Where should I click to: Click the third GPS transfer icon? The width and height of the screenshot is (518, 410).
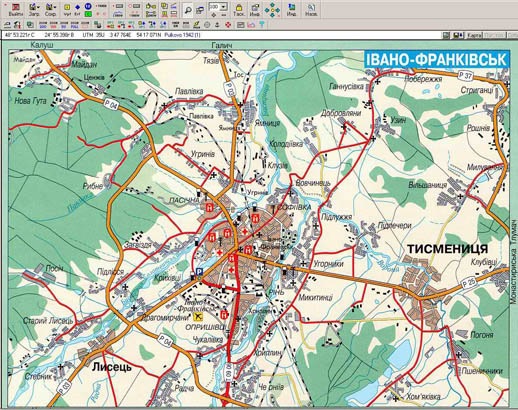coord(131,25)
